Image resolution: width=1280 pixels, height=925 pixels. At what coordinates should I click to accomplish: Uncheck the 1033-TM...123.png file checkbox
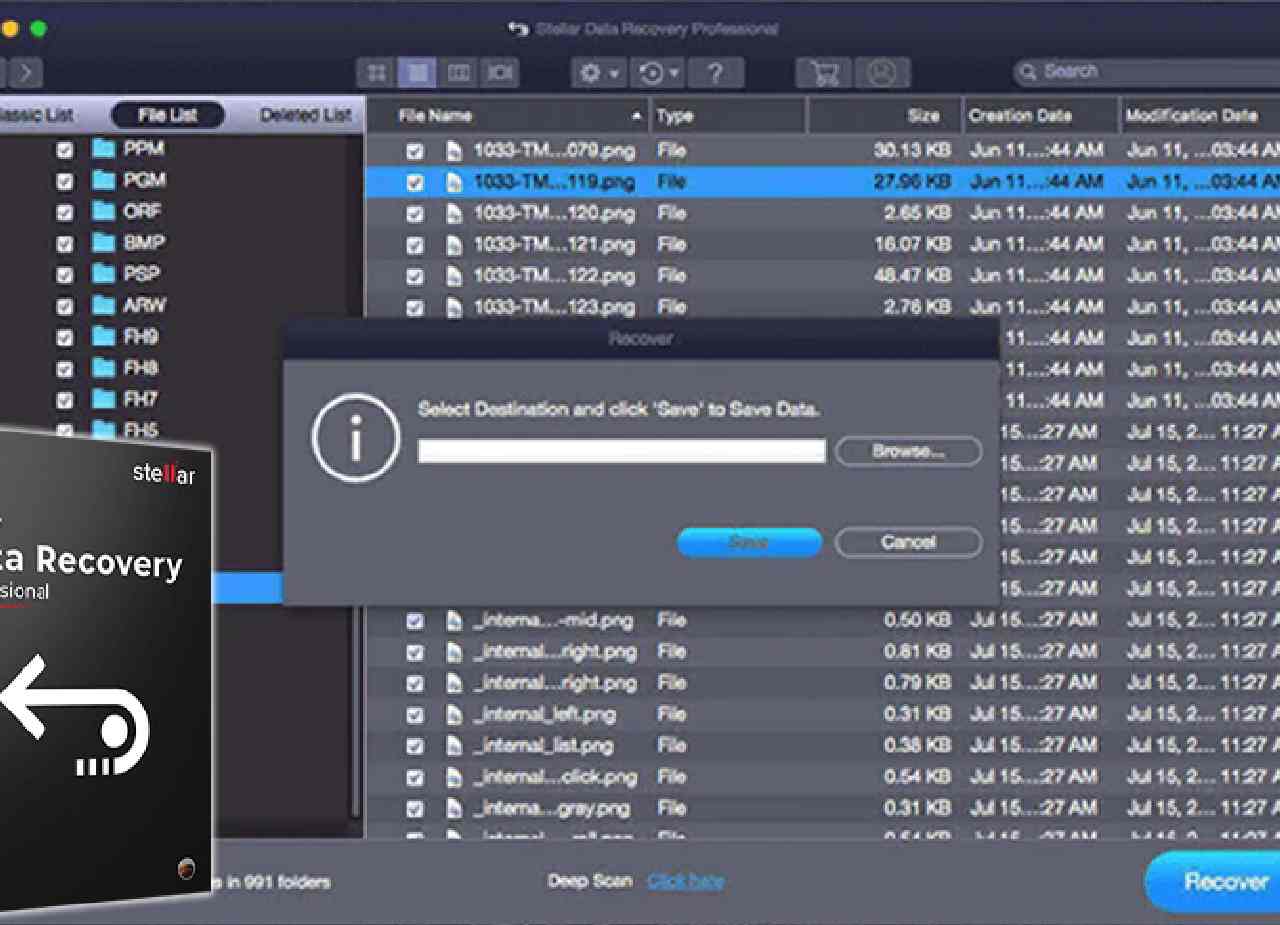click(x=415, y=308)
